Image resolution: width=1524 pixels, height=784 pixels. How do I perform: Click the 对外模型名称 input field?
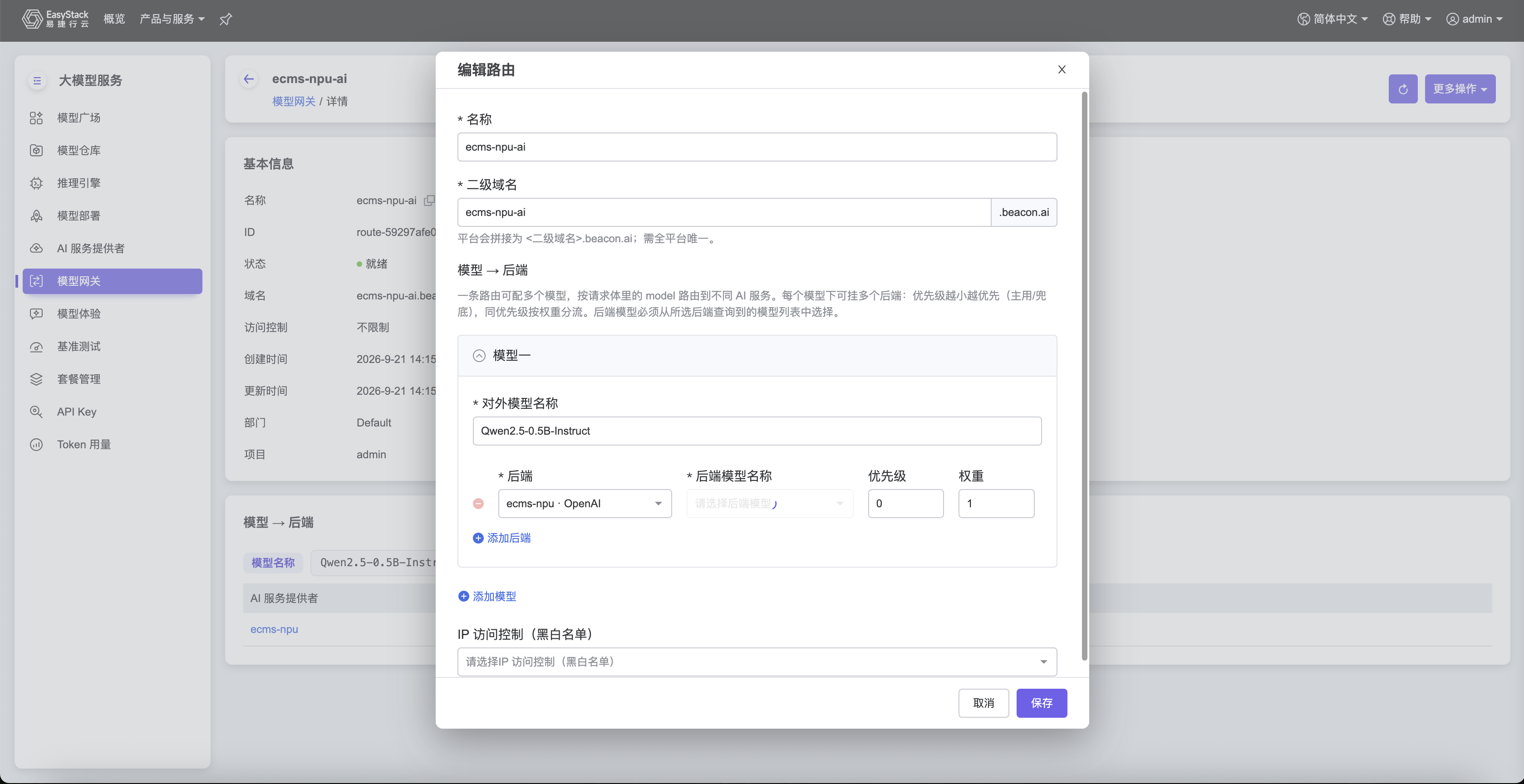(x=757, y=431)
